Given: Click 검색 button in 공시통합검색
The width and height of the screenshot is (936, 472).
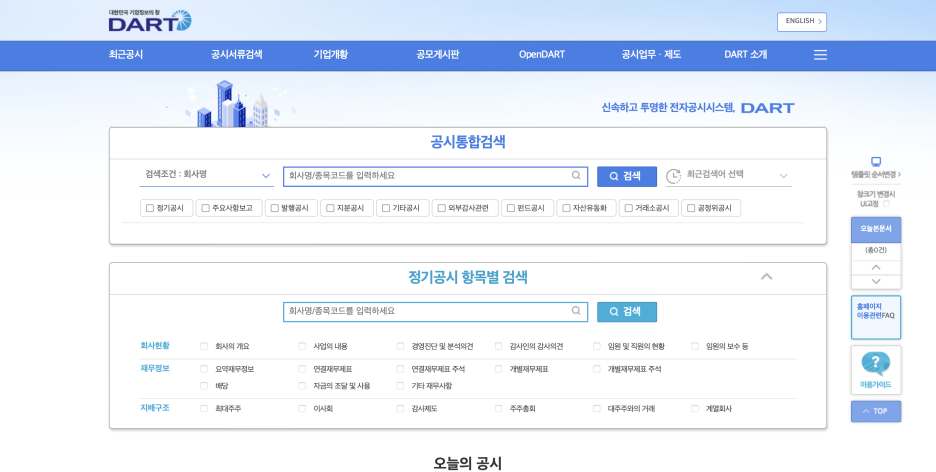Looking at the screenshot, I should pos(627,176).
